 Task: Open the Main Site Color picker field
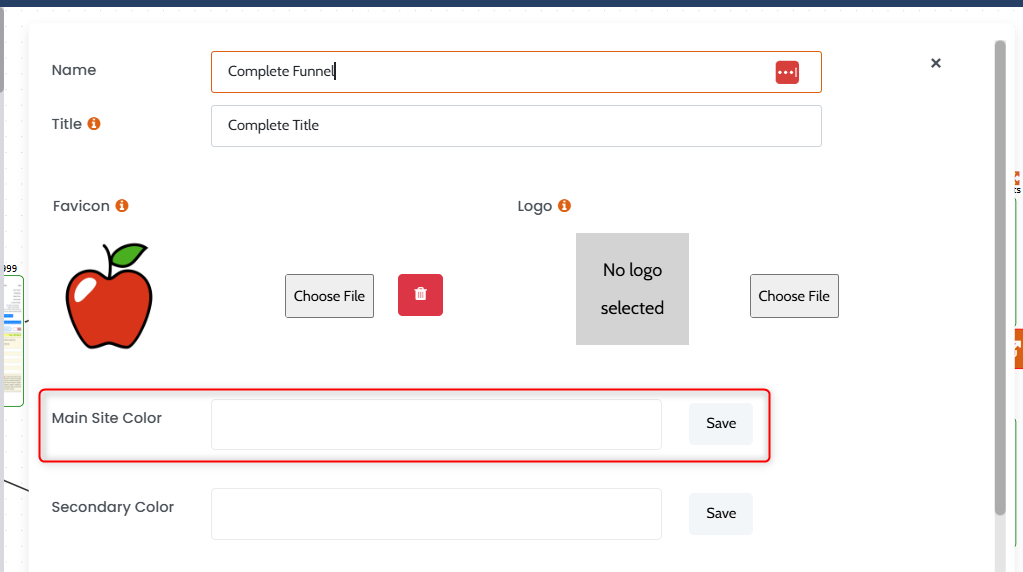[436, 424]
